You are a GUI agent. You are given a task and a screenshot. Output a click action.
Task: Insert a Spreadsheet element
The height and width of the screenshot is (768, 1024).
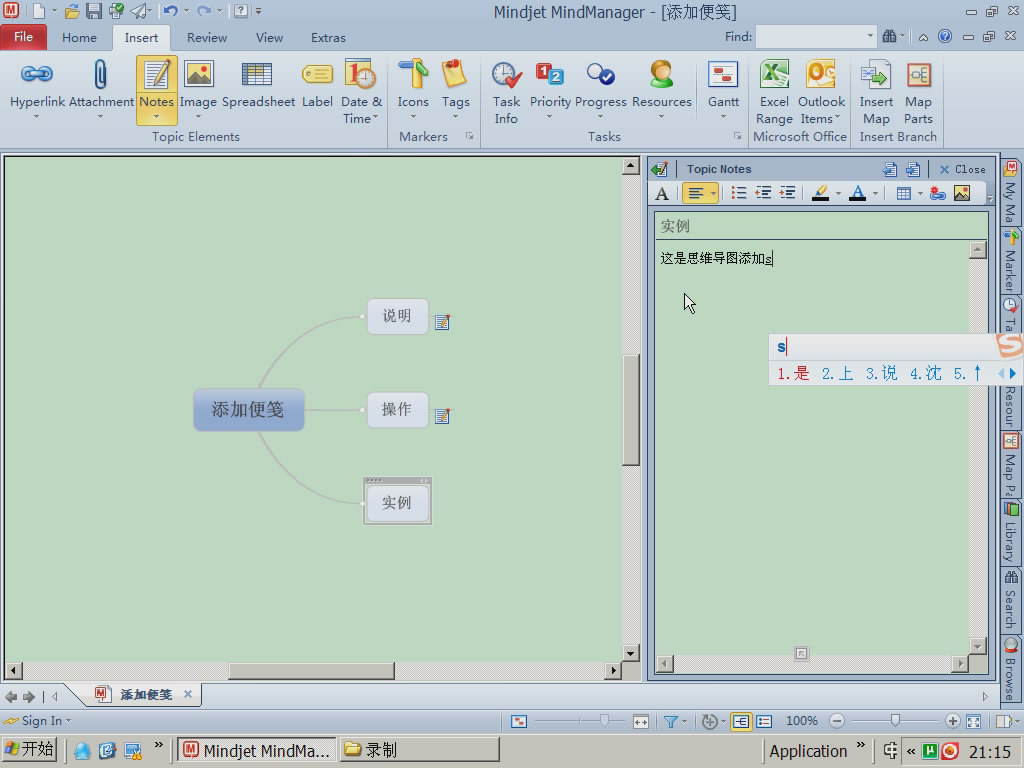258,85
